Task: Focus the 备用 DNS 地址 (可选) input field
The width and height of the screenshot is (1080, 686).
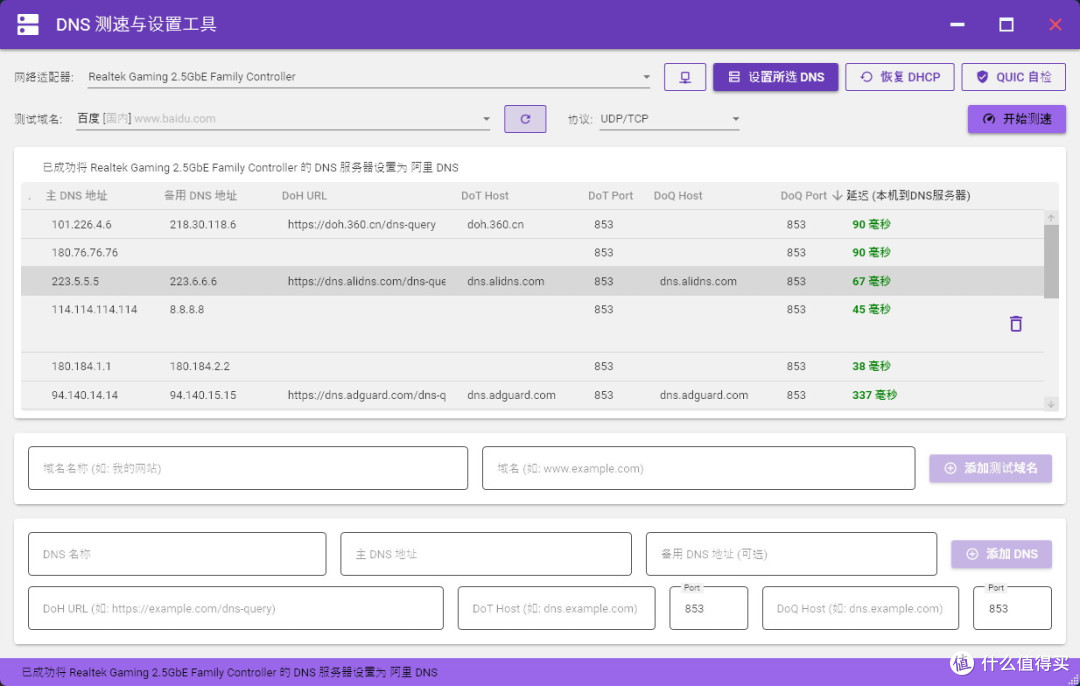Action: pyautogui.click(x=791, y=554)
